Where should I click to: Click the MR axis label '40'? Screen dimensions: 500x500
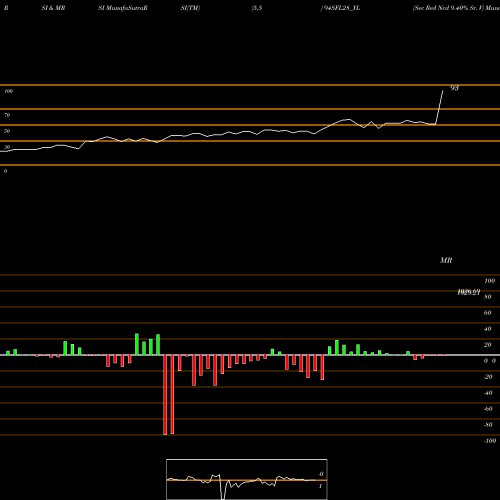488,329
